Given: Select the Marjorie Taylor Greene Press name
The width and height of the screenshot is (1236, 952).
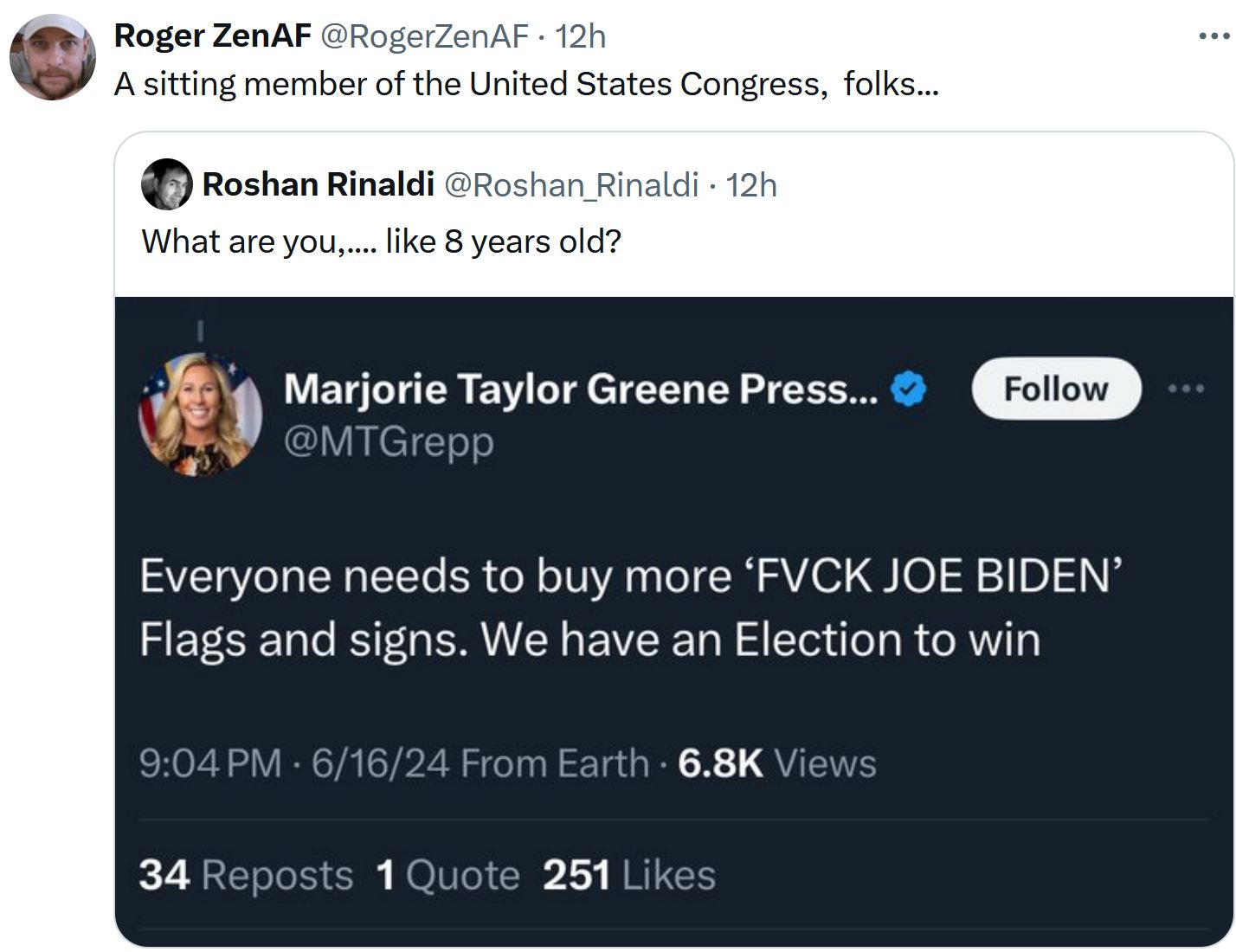Looking at the screenshot, I should click(580, 389).
